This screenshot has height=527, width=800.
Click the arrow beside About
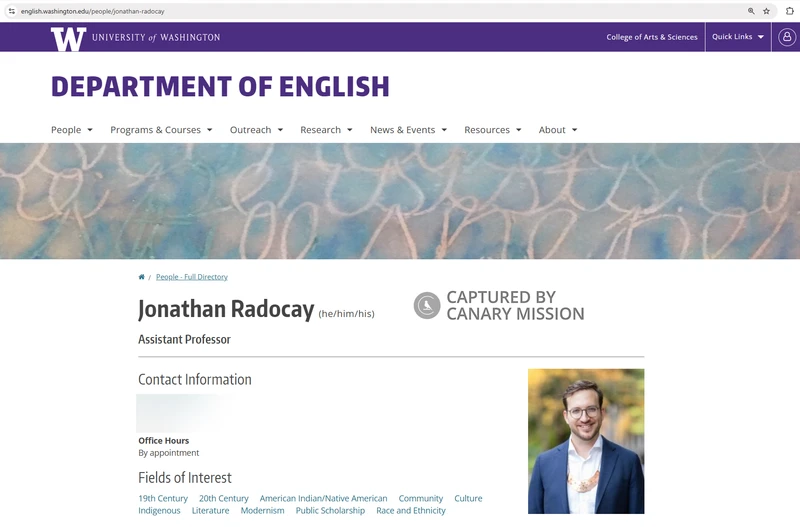tap(574, 130)
